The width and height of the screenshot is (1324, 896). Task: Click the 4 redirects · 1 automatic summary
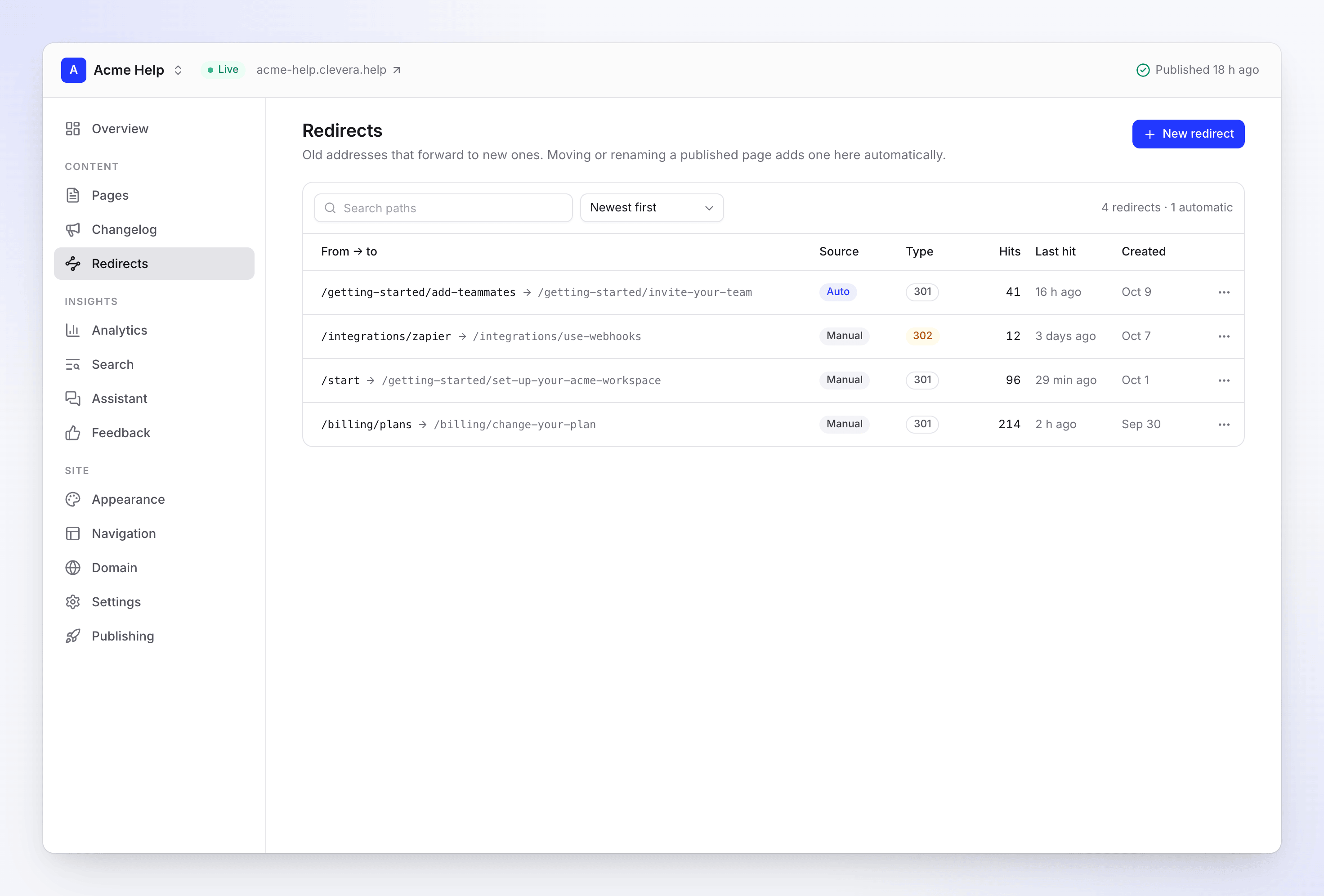pos(1167,207)
